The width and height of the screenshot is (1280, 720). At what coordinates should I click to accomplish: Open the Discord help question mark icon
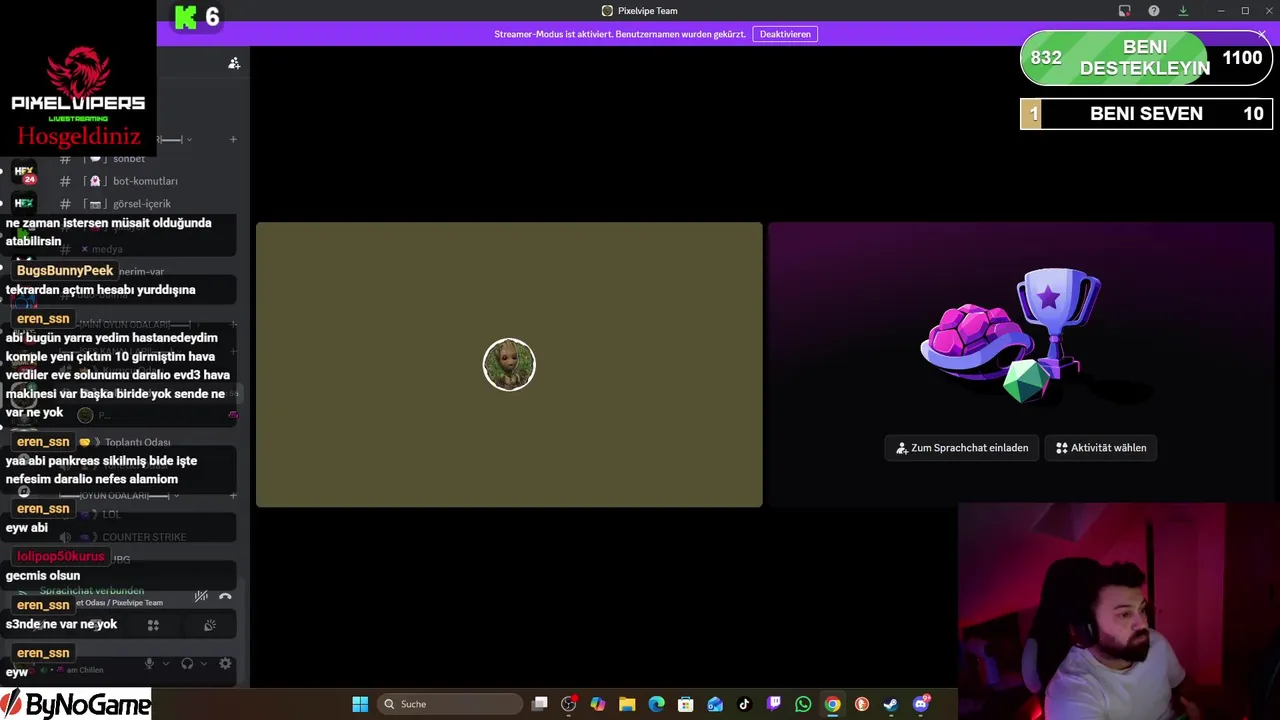1154,11
